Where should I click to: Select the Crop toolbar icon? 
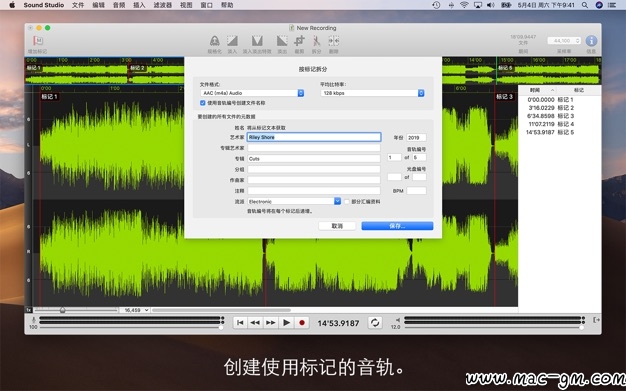coord(299,41)
